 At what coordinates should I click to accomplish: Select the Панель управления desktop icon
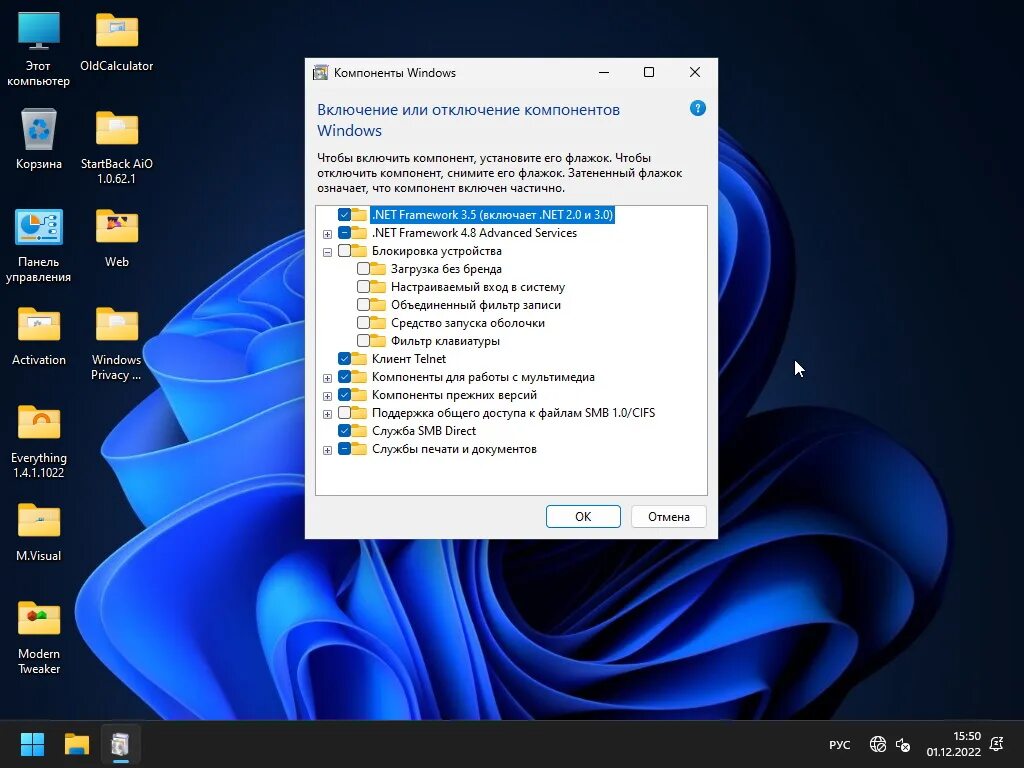coord(39,246)
